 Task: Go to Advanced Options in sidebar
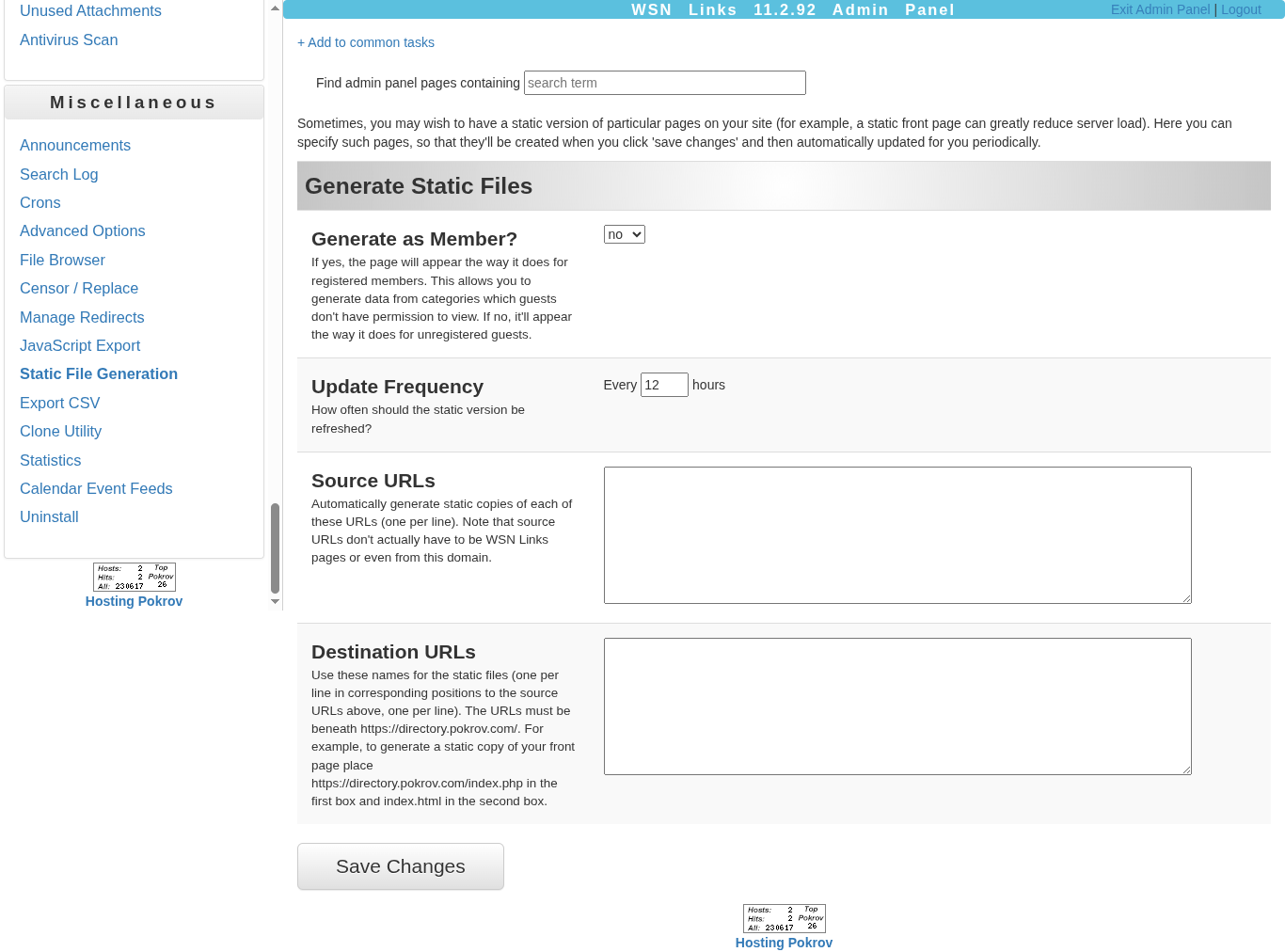click(83, 230)
